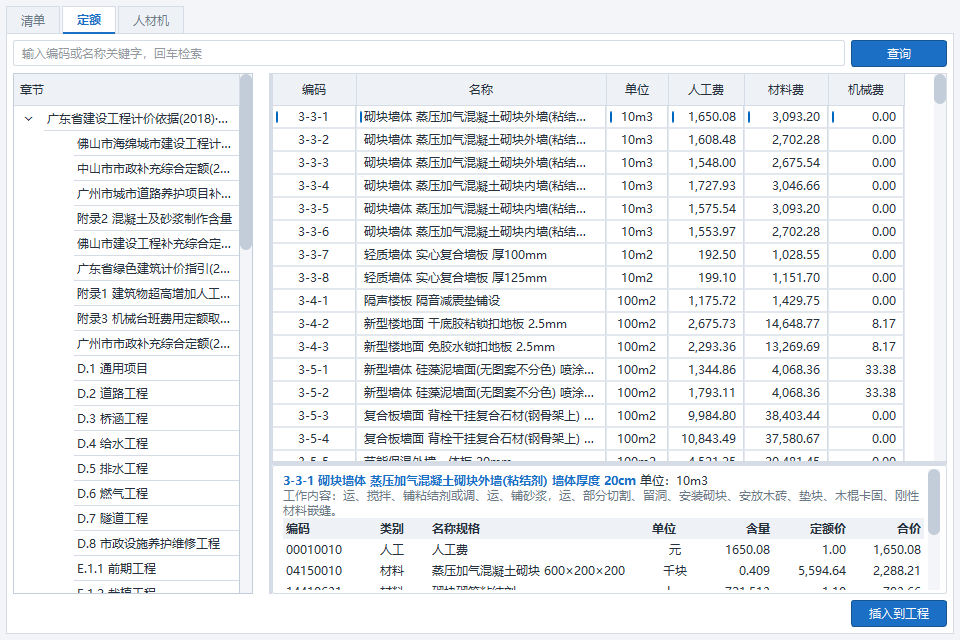Open 佛山市建设工程补充综合定 chapter
The image size is (960, 640).
click(x=154, y=244)
